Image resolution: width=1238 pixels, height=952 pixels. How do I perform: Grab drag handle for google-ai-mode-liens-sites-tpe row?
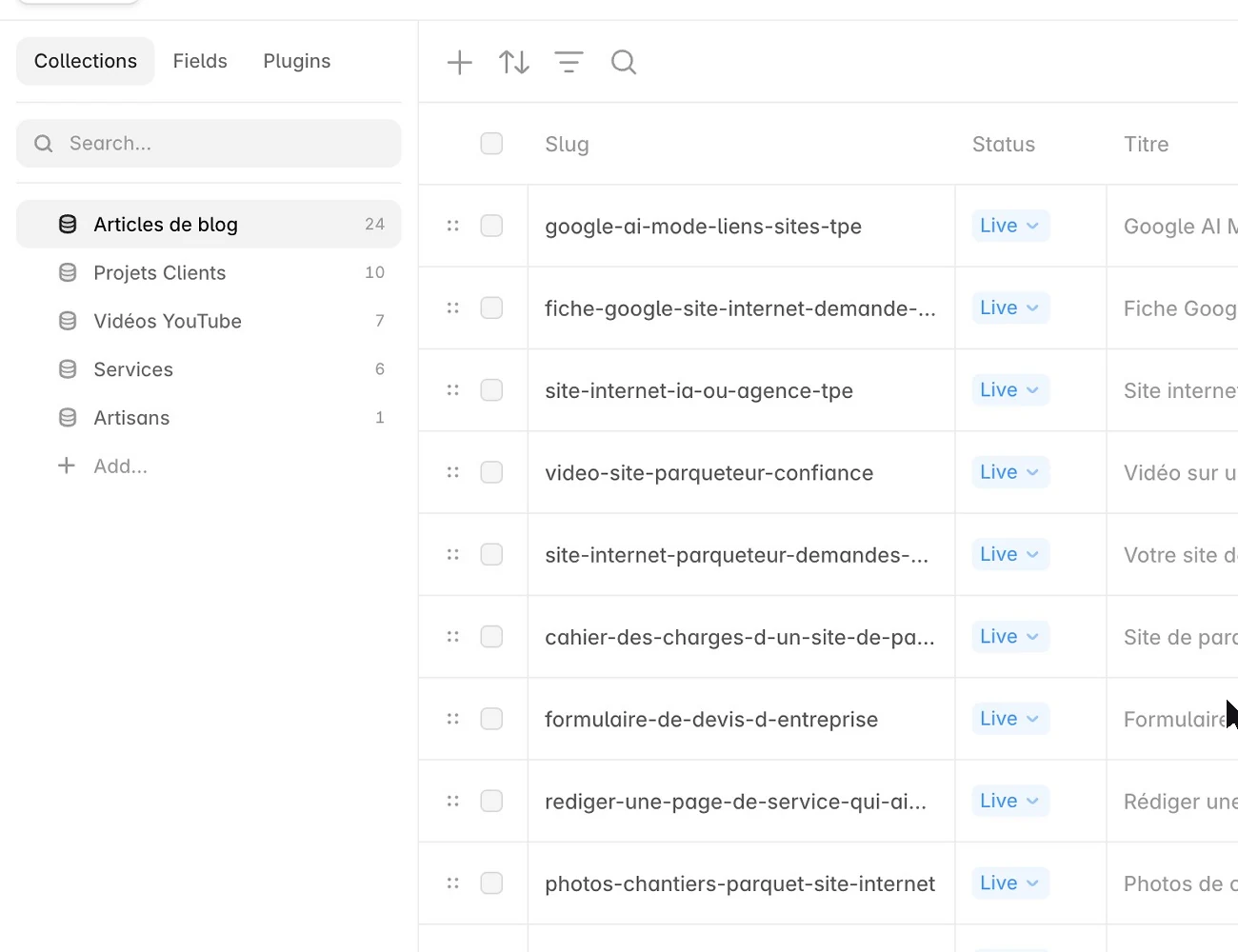click(453, 226)
